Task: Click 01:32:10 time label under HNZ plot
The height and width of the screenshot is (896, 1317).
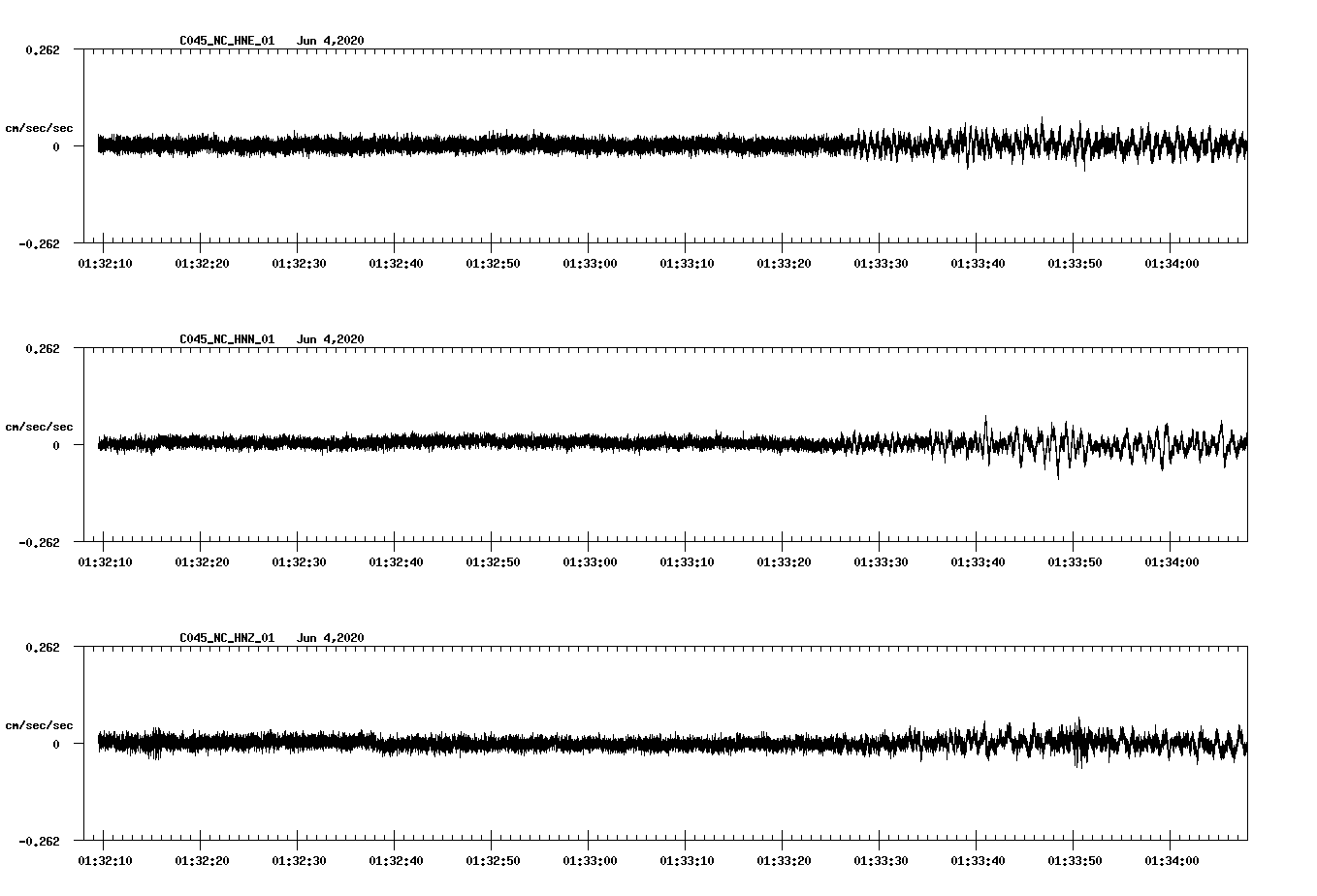Action: tap(105, 861)
